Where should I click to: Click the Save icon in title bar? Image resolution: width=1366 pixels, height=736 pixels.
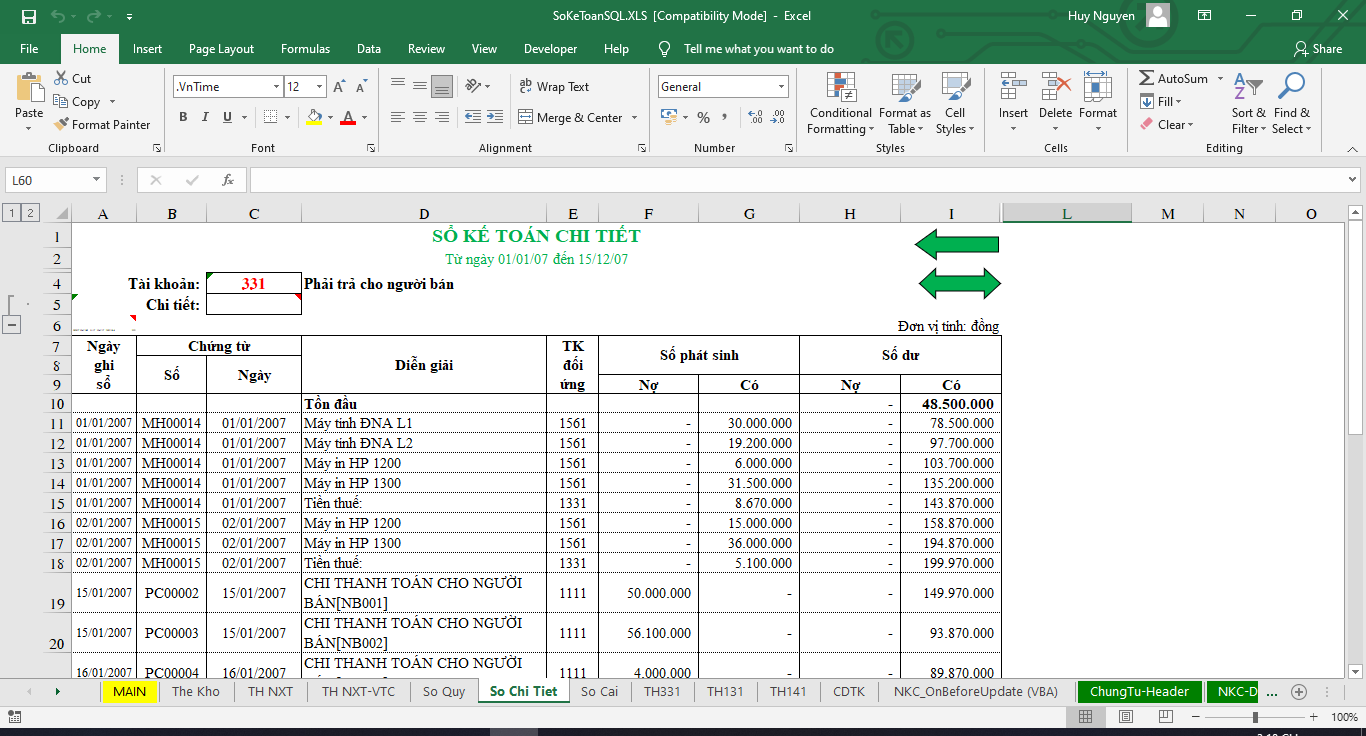pos(29,16)
